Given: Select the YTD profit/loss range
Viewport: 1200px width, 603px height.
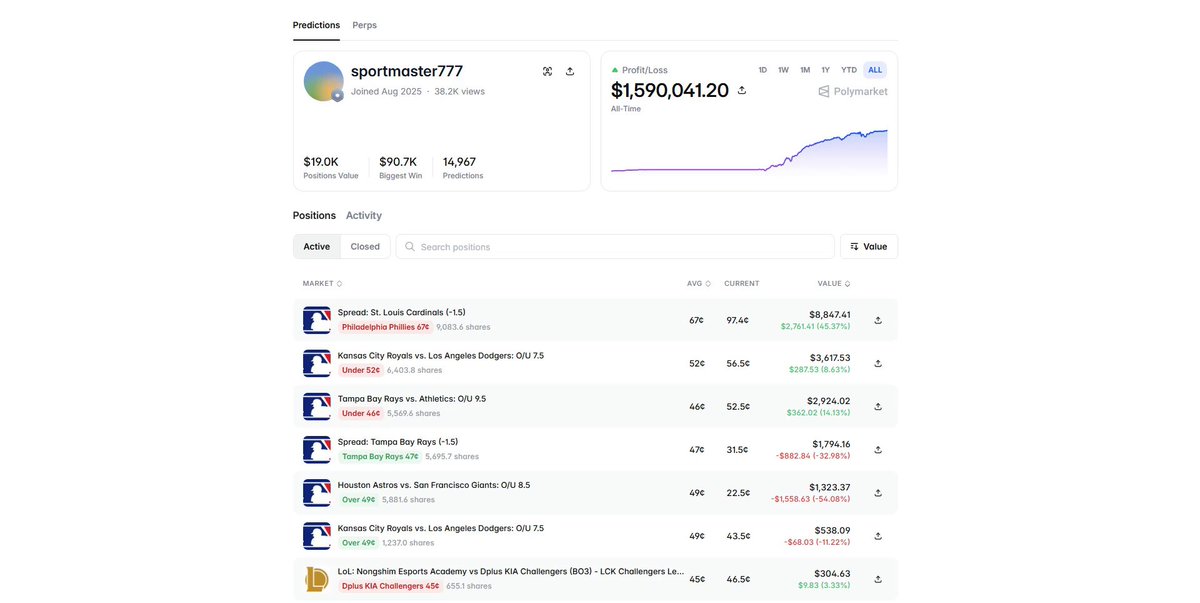Looking at the screenshot, I should pos(849,70).
